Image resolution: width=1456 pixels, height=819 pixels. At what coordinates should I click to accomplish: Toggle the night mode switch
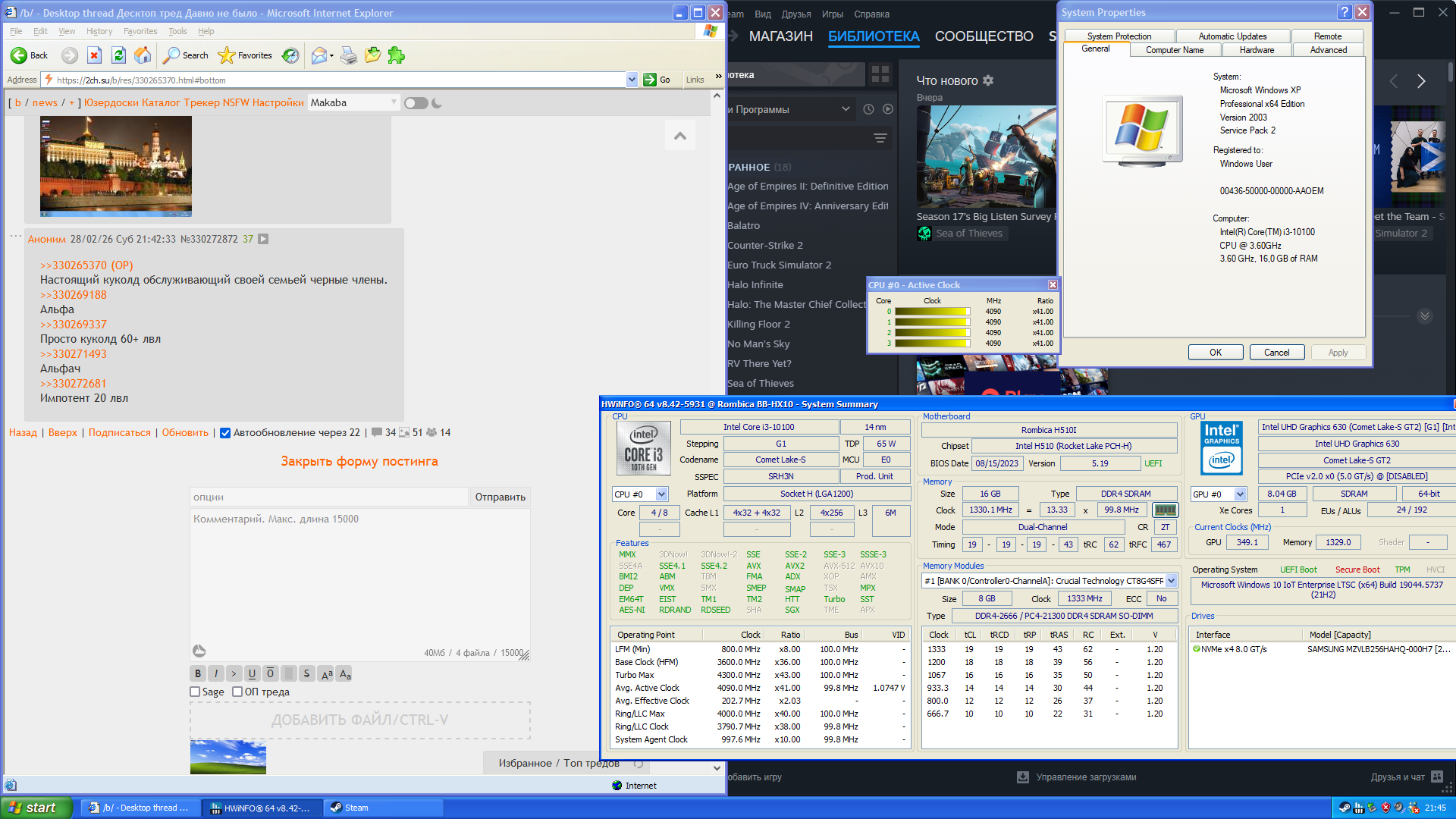point(416,103)
